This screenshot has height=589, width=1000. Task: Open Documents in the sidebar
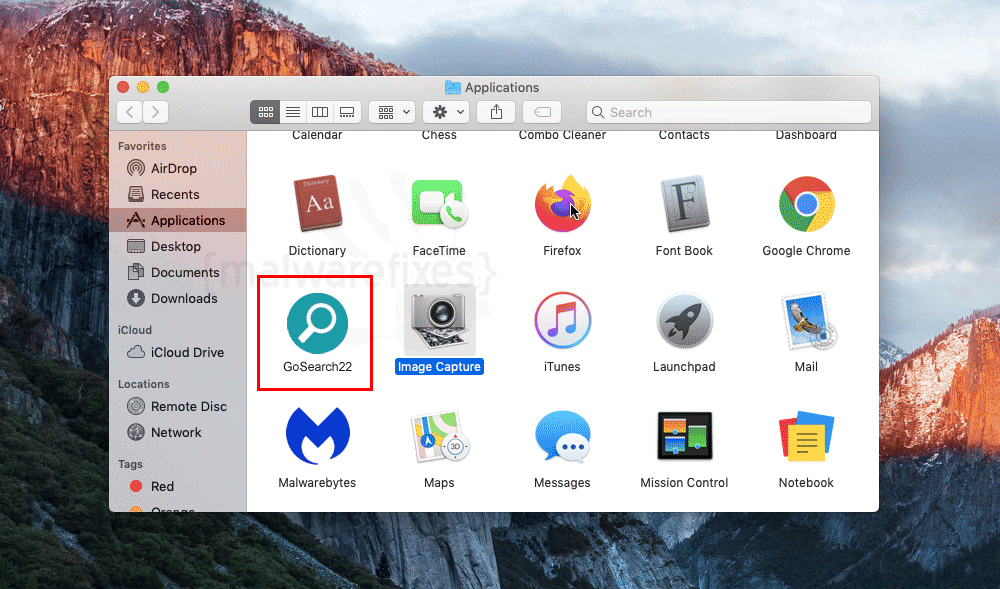pyautogui.click(x=178, y=273)
